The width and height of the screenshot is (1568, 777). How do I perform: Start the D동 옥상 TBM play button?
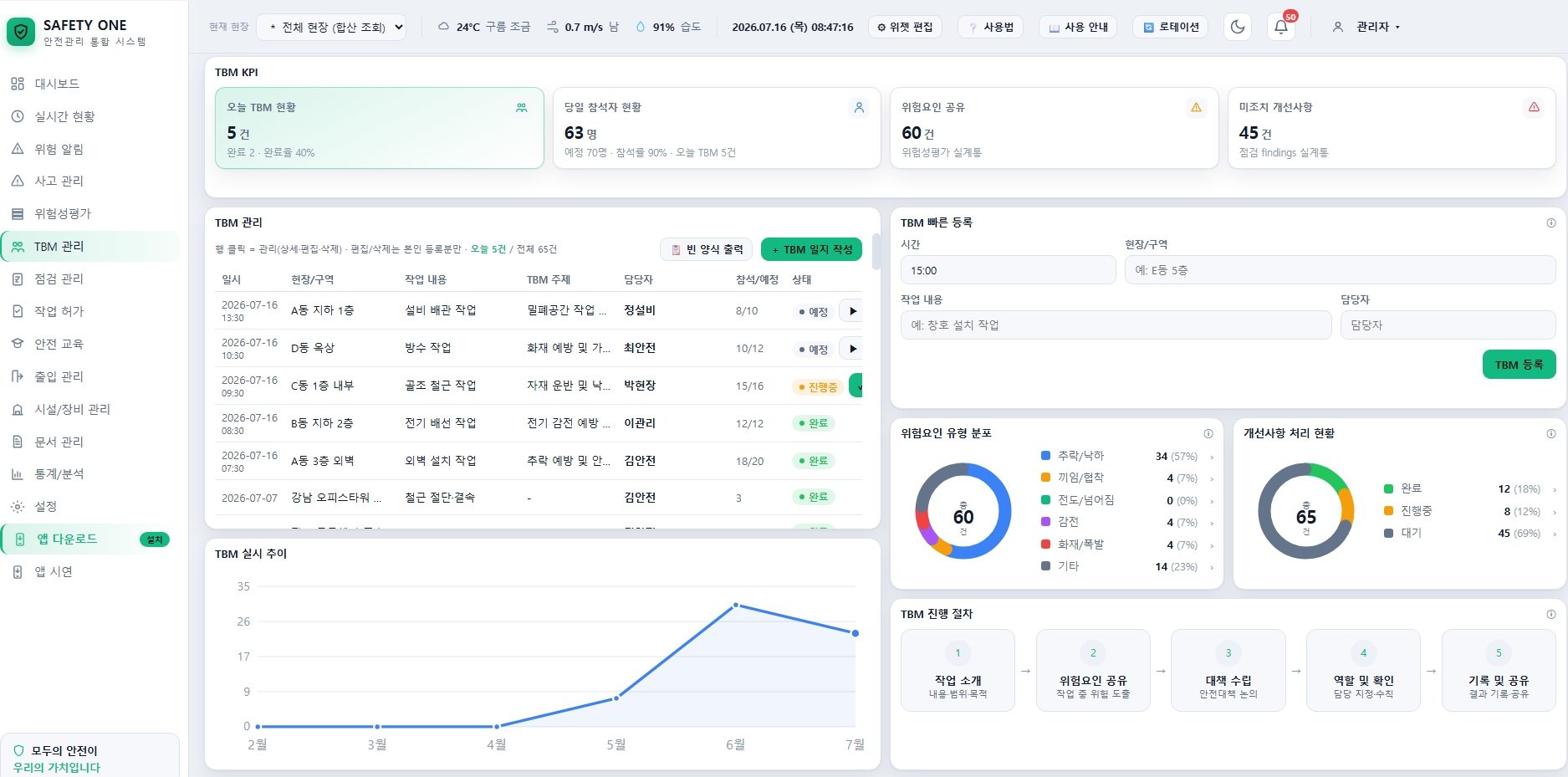pos(851,349)
